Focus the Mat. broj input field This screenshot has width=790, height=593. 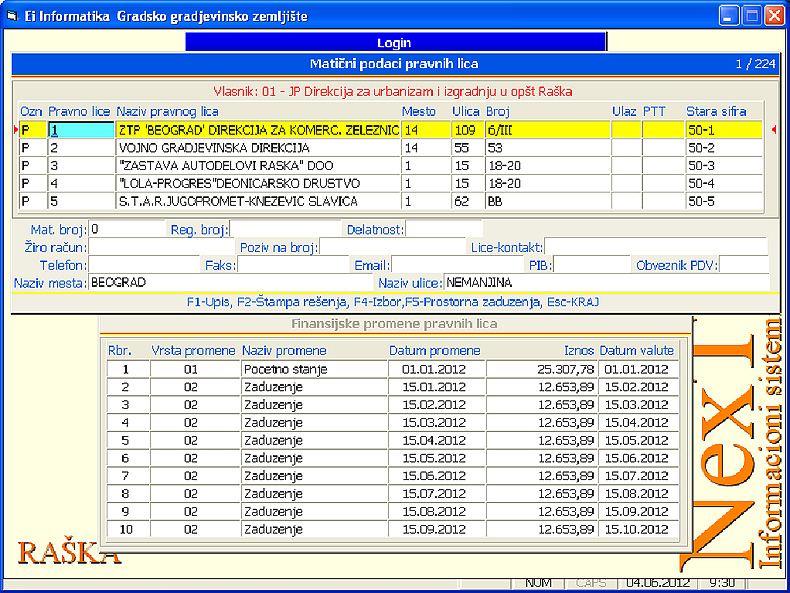(x=127, y=230)
